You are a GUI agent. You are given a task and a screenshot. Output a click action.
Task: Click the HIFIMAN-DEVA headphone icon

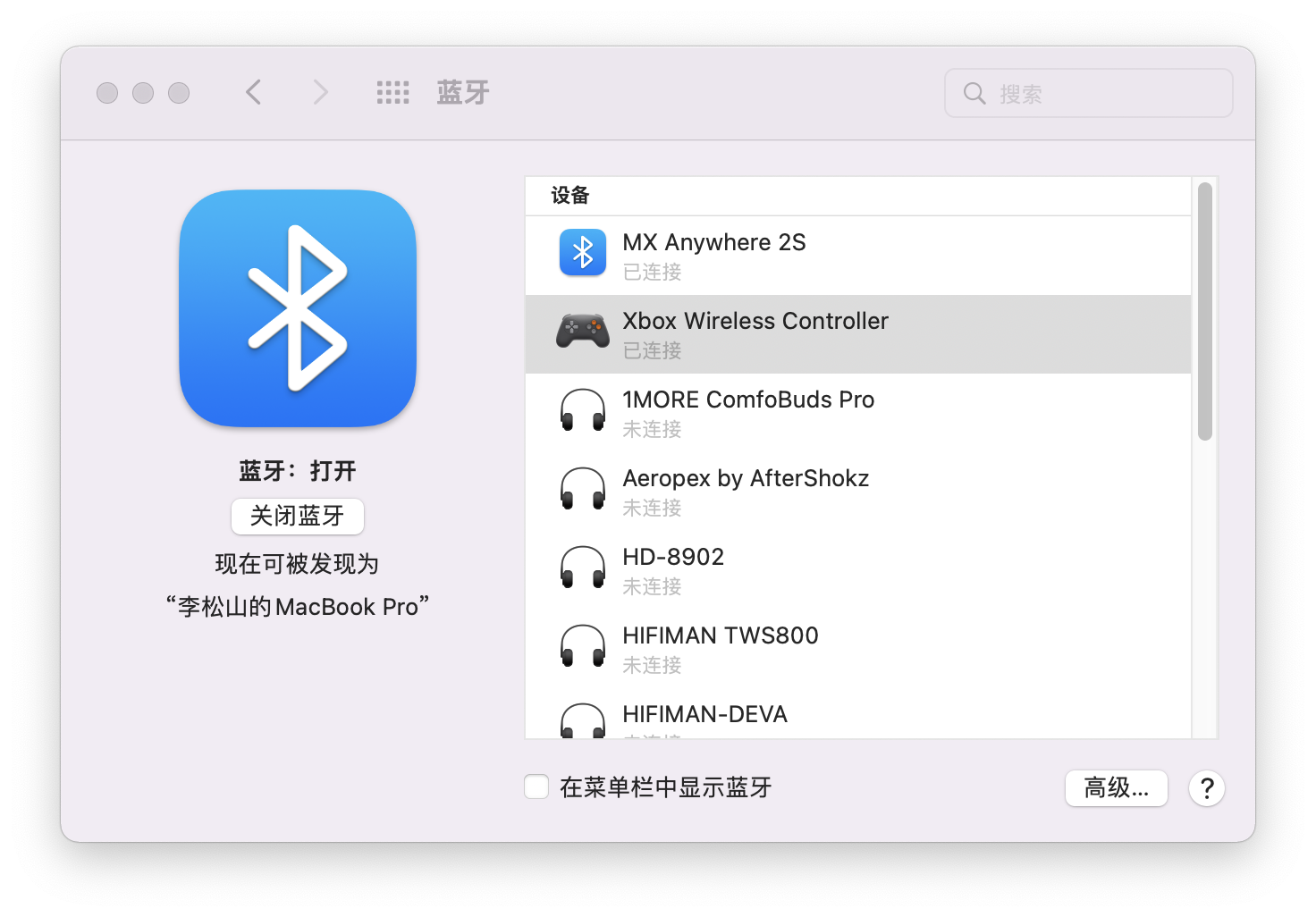(583, 720)
